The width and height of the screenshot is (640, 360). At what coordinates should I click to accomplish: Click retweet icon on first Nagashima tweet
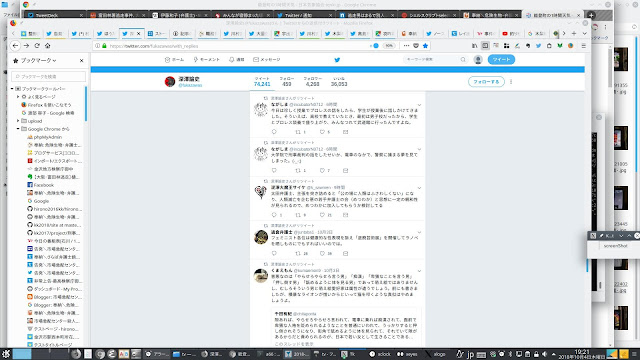tap(298, 132)
